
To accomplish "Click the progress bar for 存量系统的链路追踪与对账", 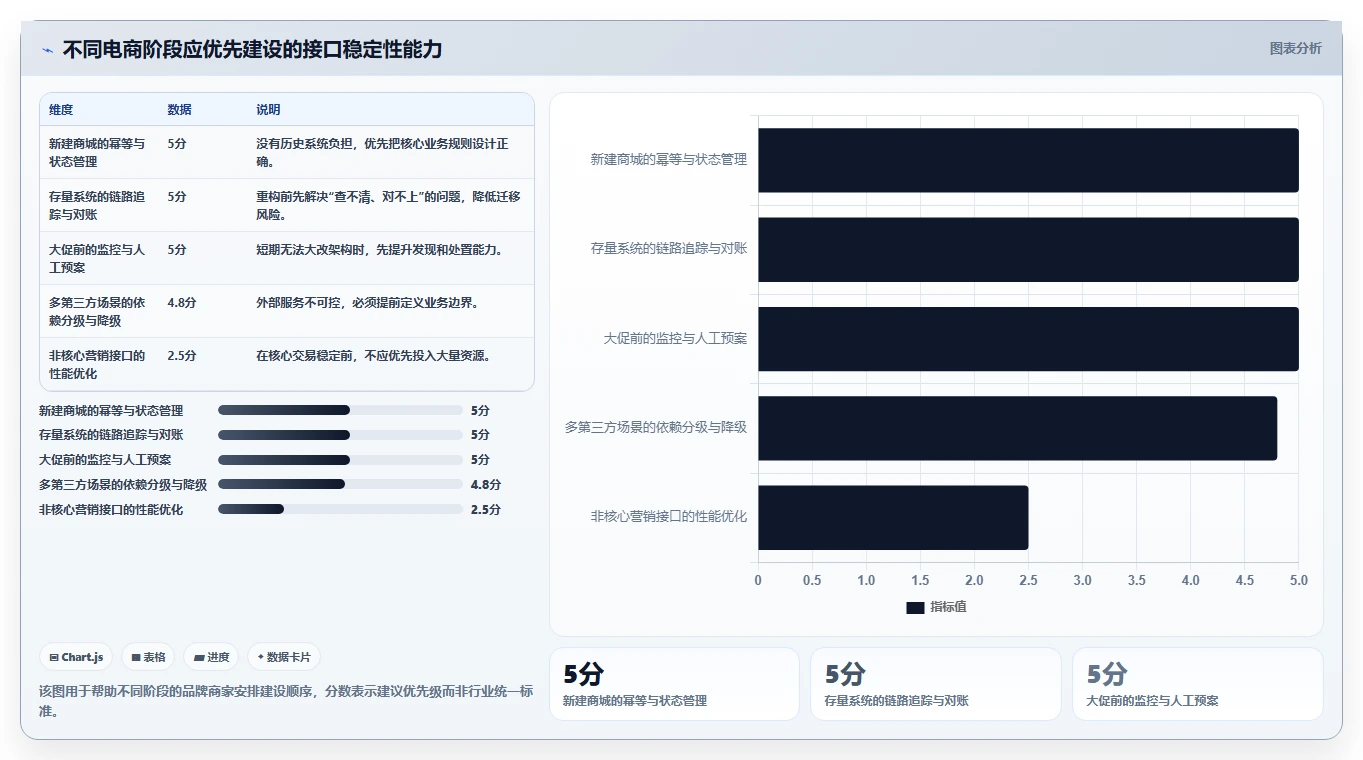I will [x=340, y=435].
